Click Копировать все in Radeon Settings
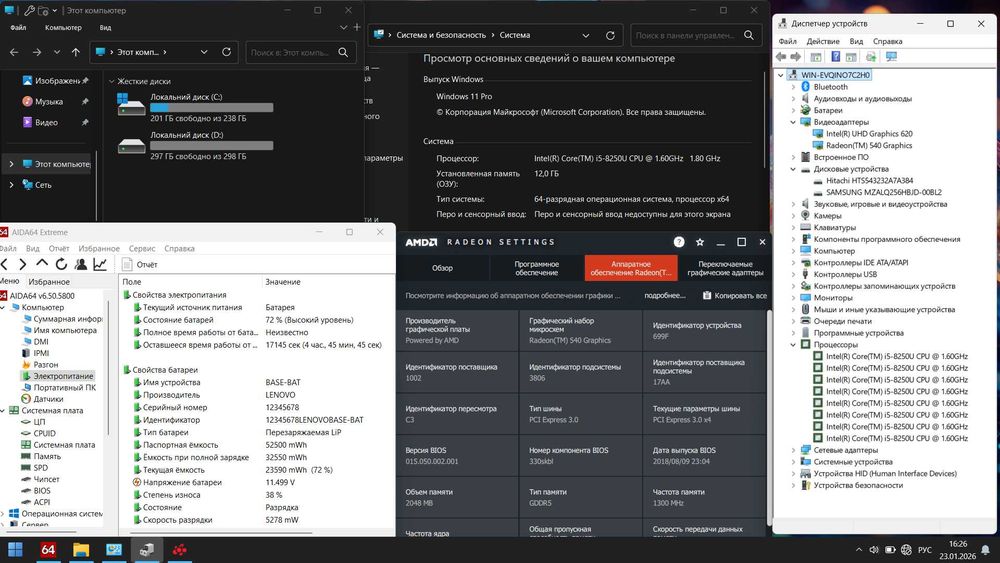 tap(735, 296)
